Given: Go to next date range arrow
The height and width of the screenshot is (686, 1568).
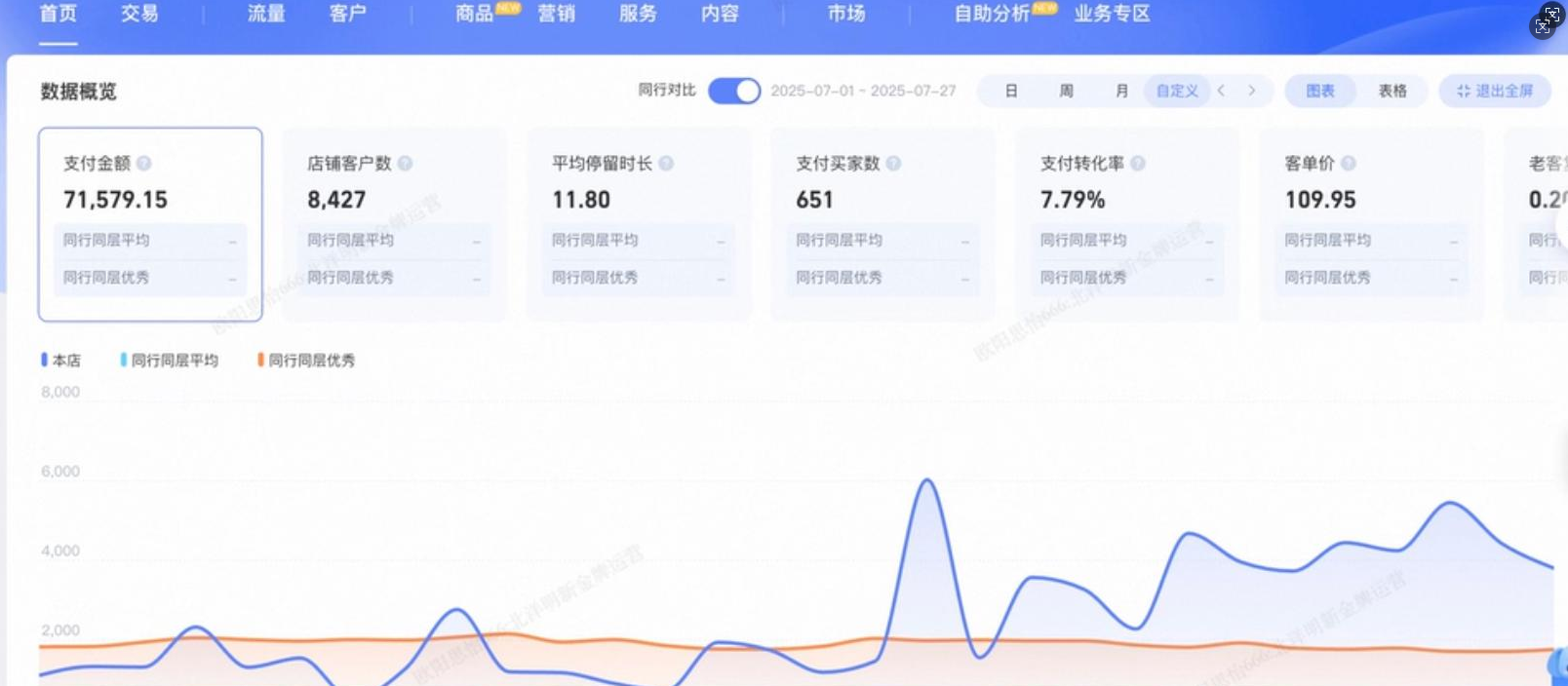Looking at the screenshot, I should [x=1252, y=91].
